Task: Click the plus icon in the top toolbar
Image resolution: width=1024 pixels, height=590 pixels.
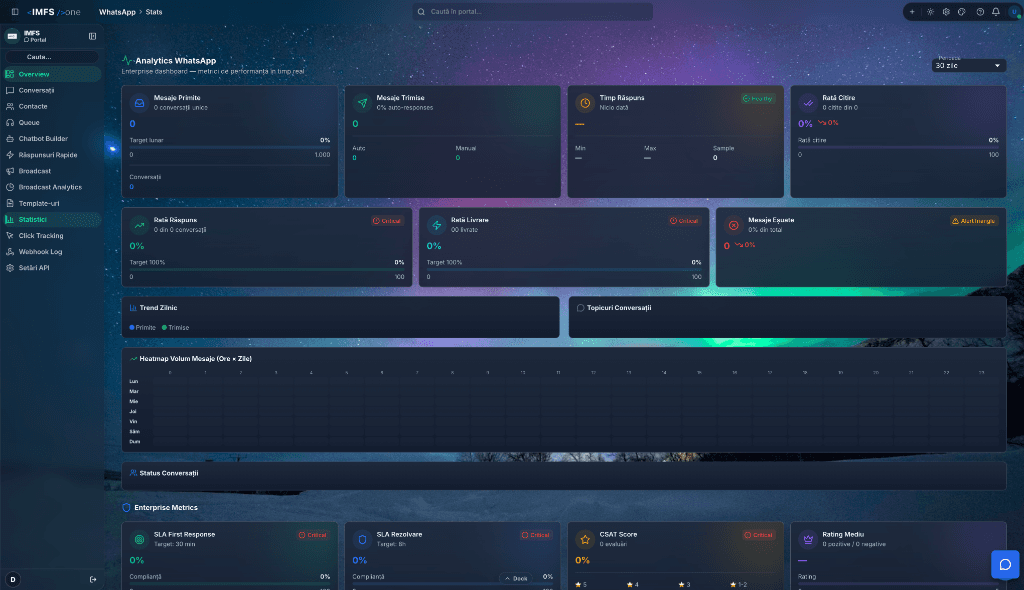Action: pyautogui.click(x=912, y=12)
